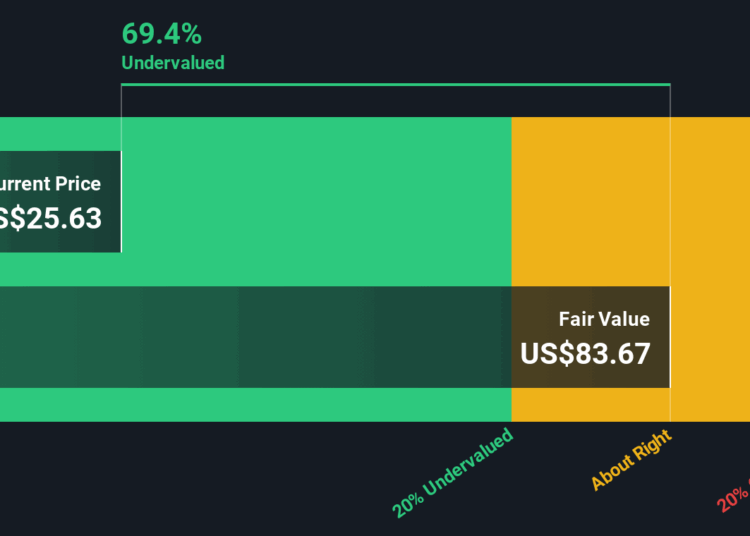750x536 pixels.
Task: Click the green undervalued zone of chart
Action: click(x=316, y=201)
